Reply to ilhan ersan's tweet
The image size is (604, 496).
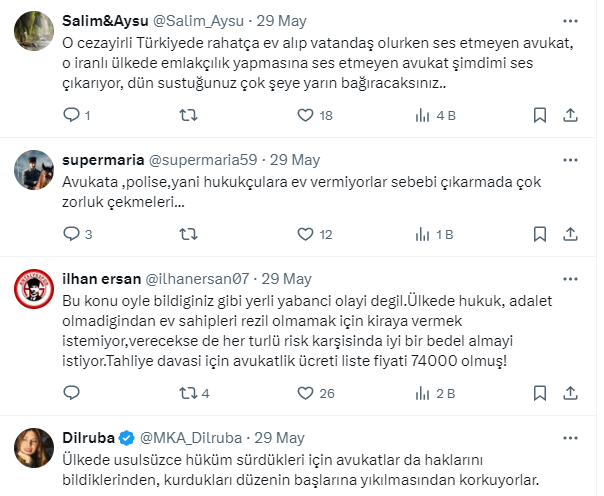coord(71,393)
